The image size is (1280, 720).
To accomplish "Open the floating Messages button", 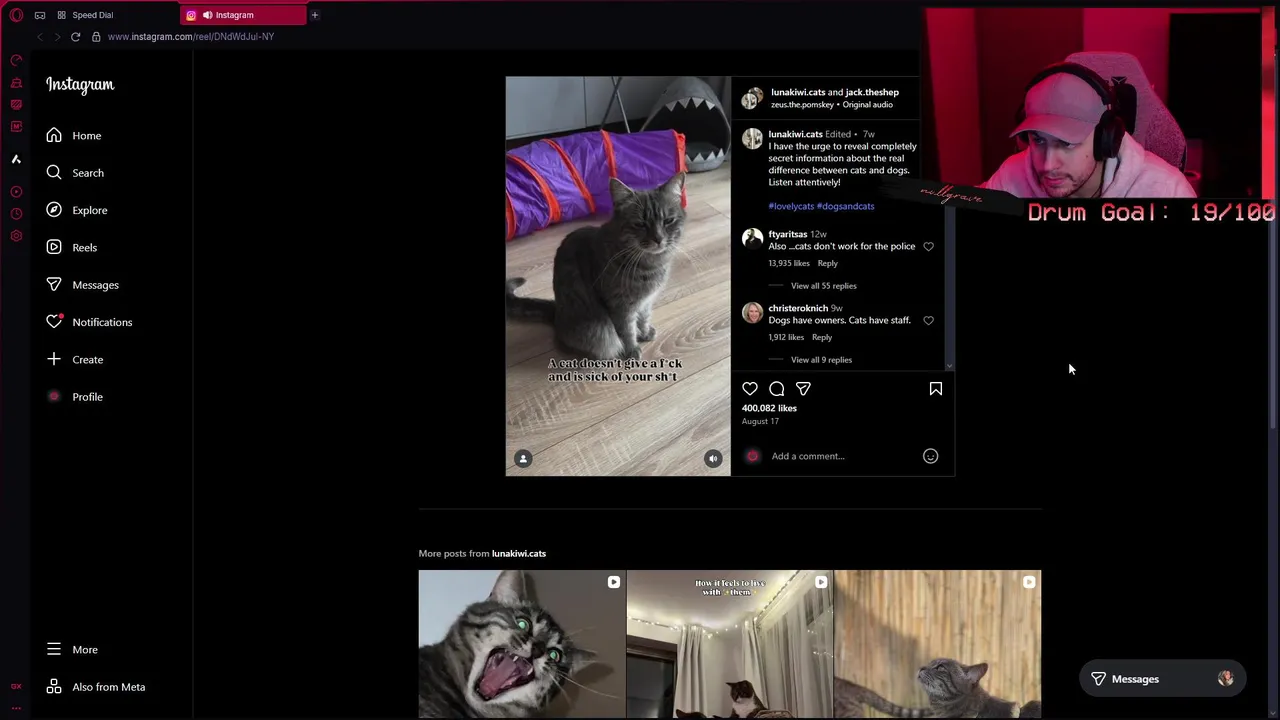I will tap(1161, 679).
